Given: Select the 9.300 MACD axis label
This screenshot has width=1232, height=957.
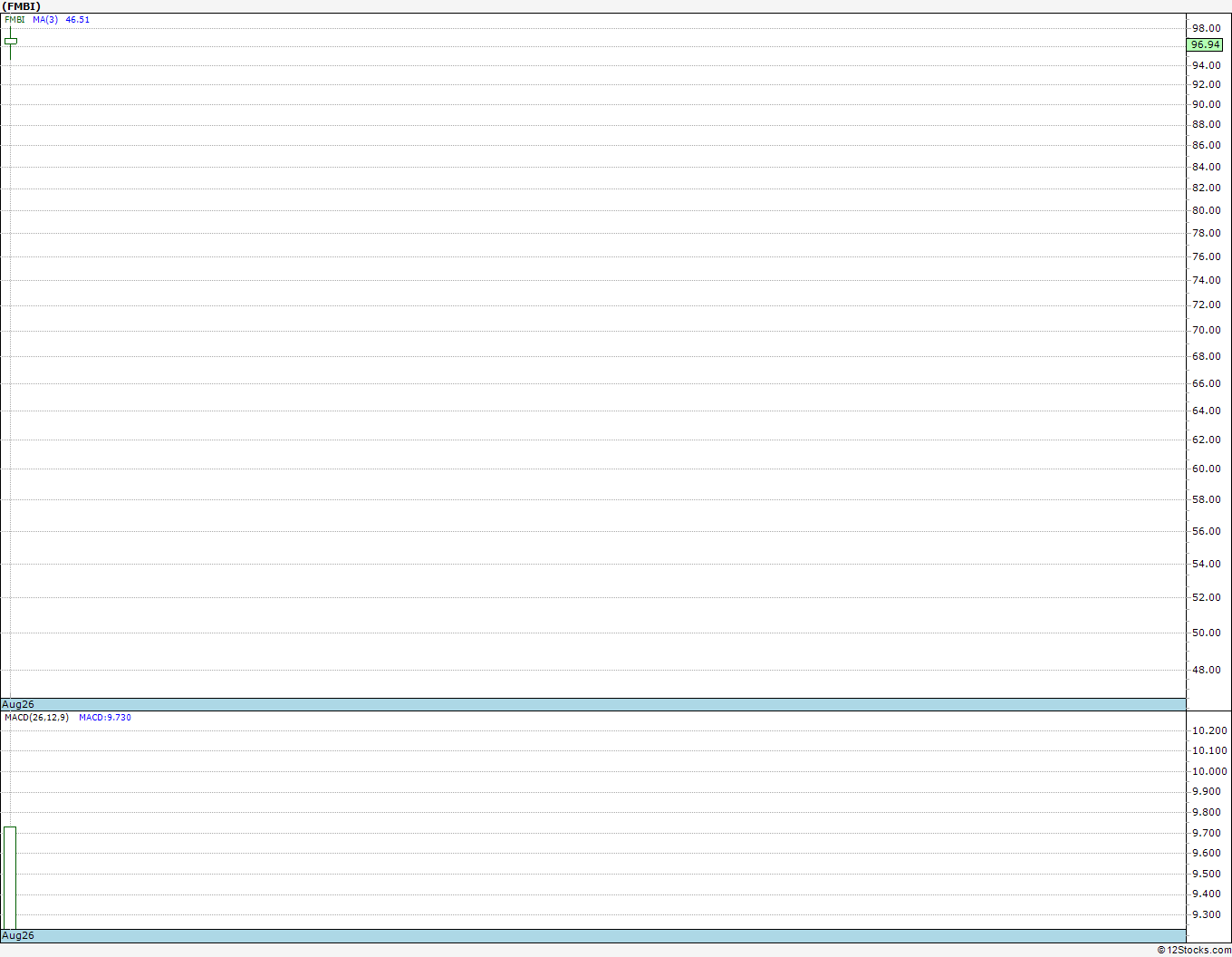Looking at the screenshot, I should pos(1207,914).
